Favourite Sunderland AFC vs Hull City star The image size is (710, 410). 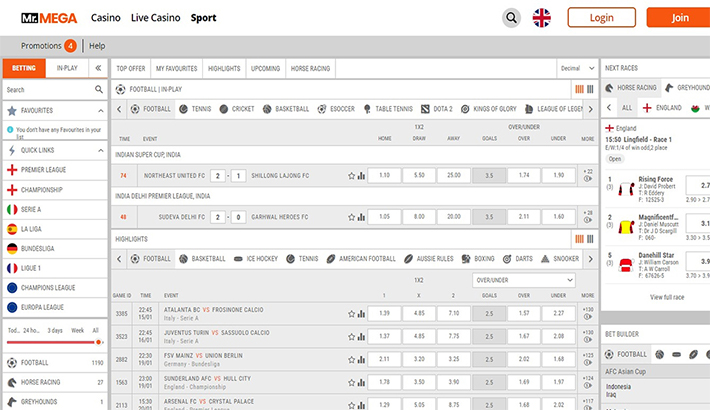pyautogui.click(x=351, y=383)
